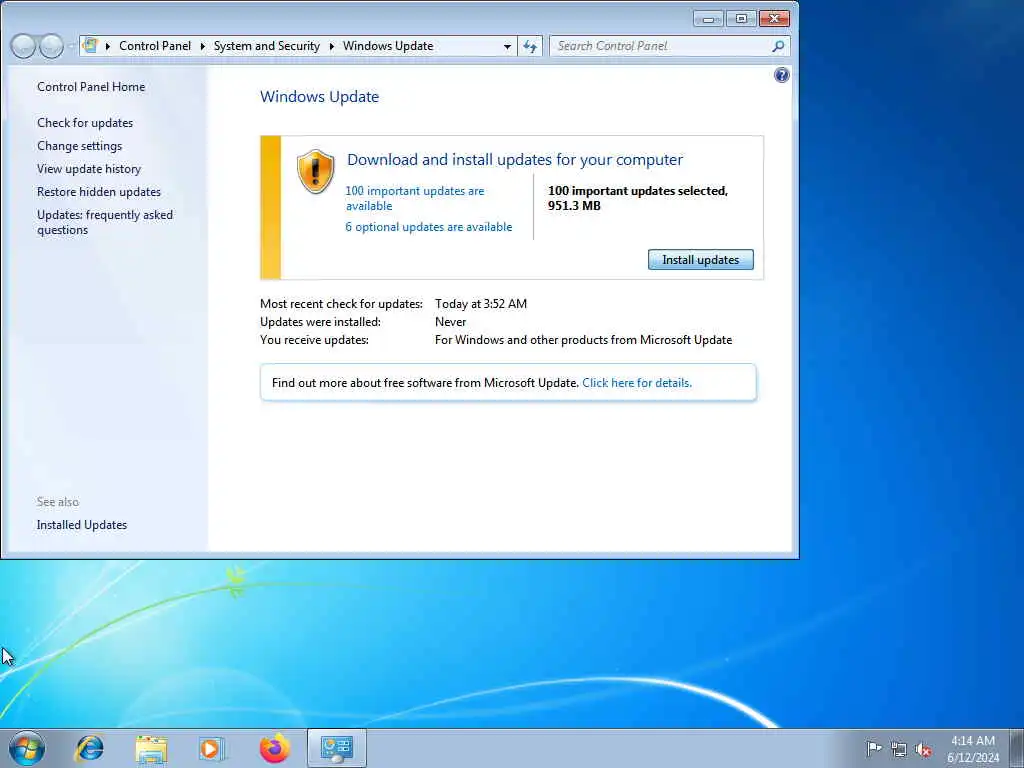Click the Show desktop strip
This screenshot has width=1024, height=768.
pyautogui.click(x=1017, y=748)
